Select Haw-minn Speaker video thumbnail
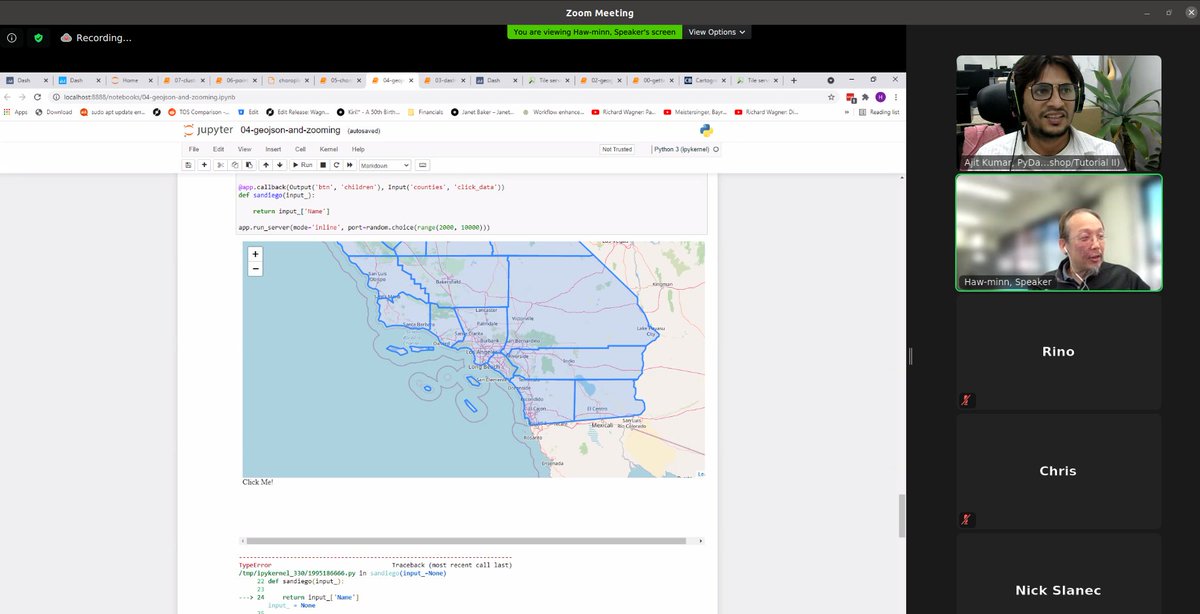1200x614 pixels. (1059, 233)
